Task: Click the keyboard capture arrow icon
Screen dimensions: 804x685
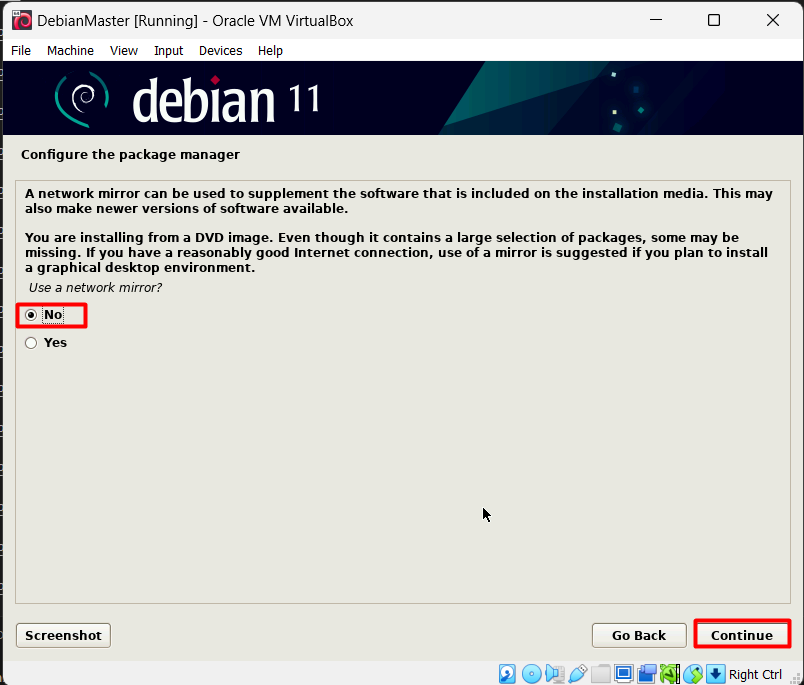Action: (716, 674)
